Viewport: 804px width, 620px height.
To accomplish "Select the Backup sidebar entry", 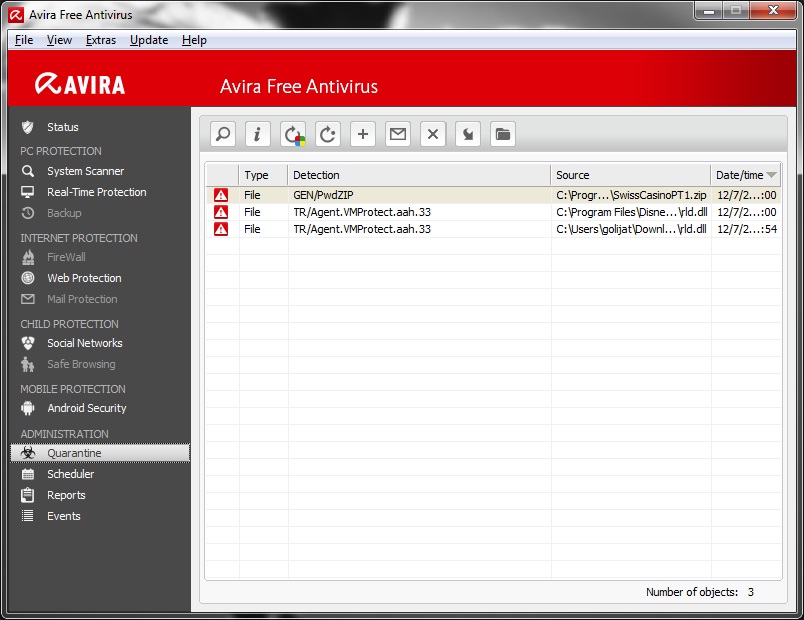I will (64, 213).
